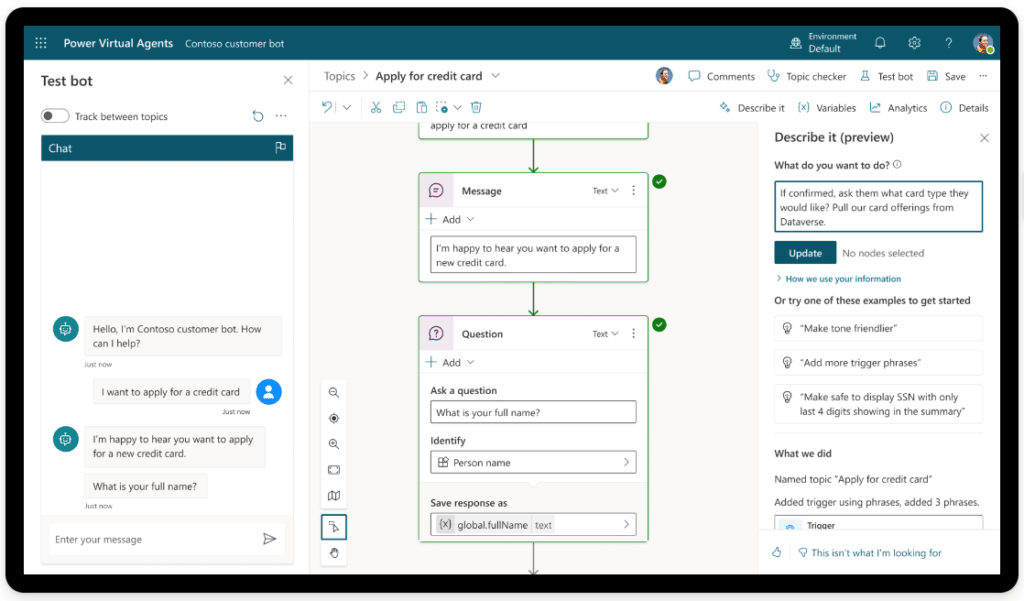Zoom in on the canvas
The image size is (1024, 601).
(334, 444)
